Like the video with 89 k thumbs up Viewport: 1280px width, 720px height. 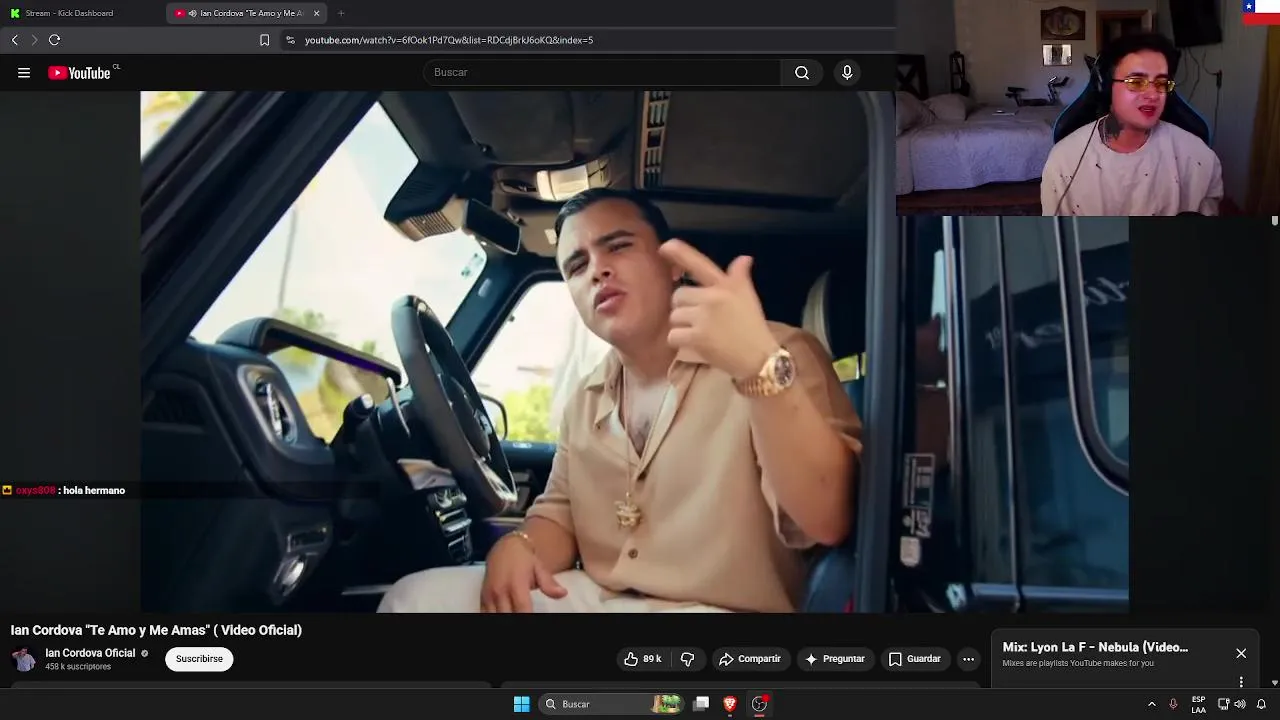(x=642, y=659)
